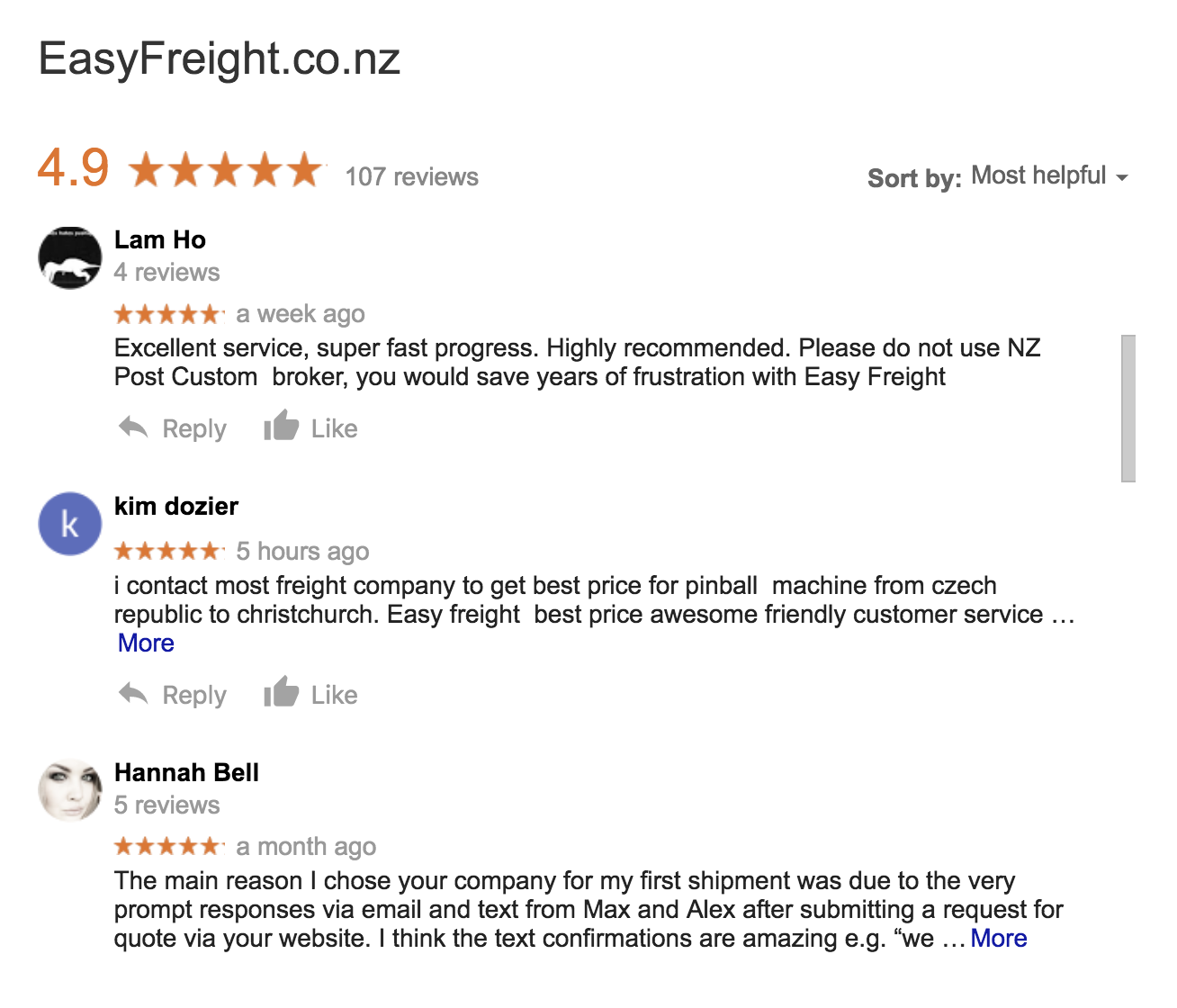Click Reply text under Lam Ho's review
The width and height of the screenshot is (1177, 1008).
coord(194,429)
